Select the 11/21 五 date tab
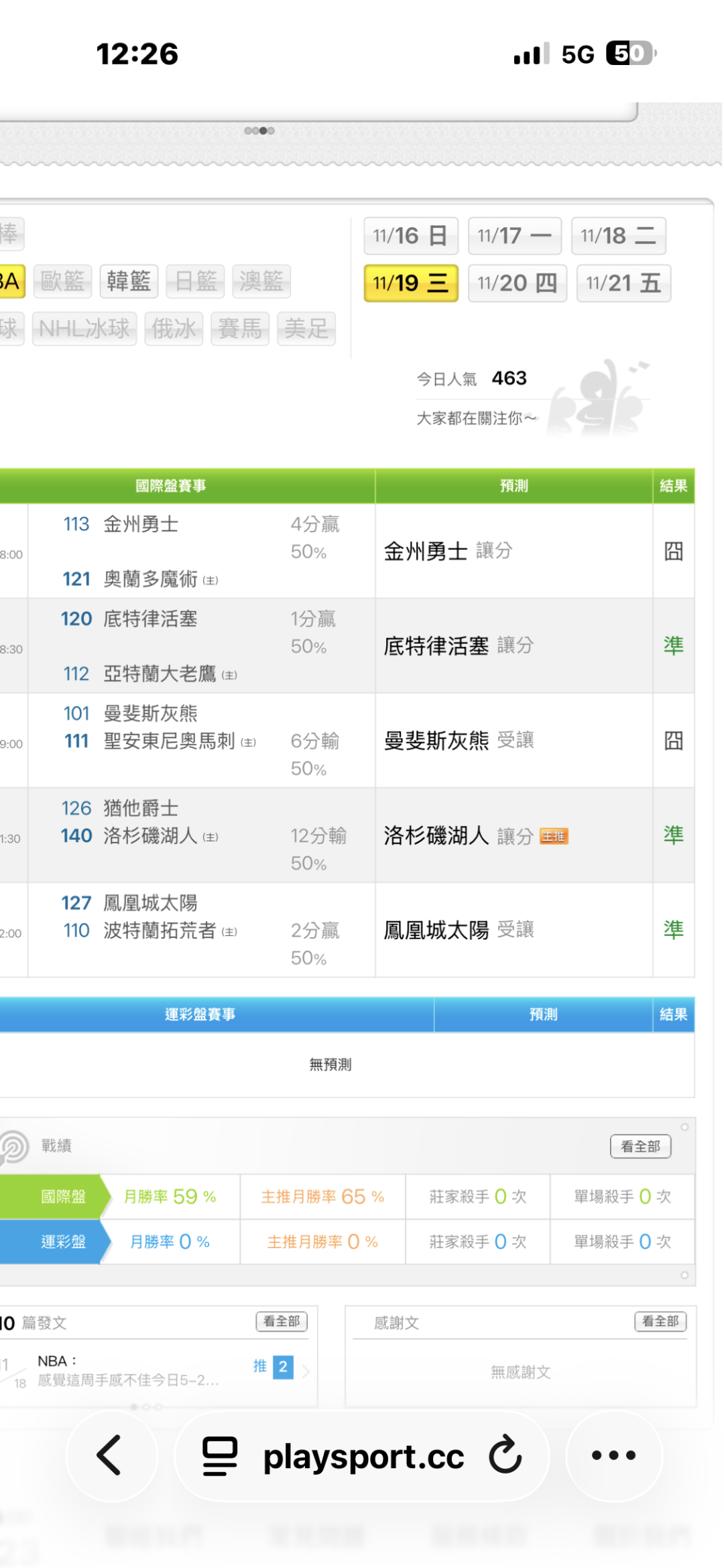Viewport: 724px width, 1568px height. (x=623, y=283)
